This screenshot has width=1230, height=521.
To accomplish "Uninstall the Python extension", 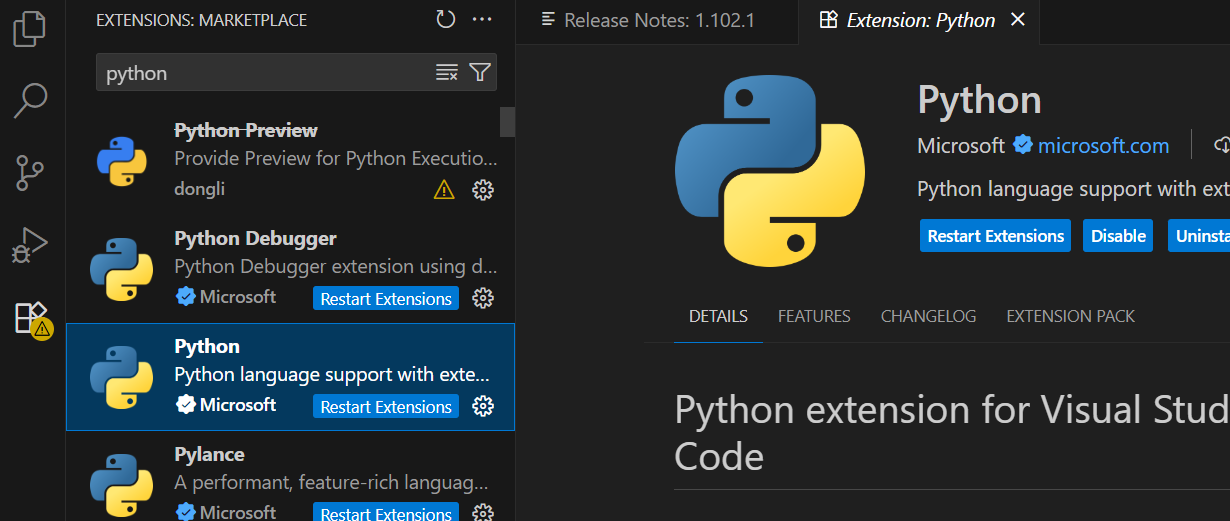I will 1199,236.
